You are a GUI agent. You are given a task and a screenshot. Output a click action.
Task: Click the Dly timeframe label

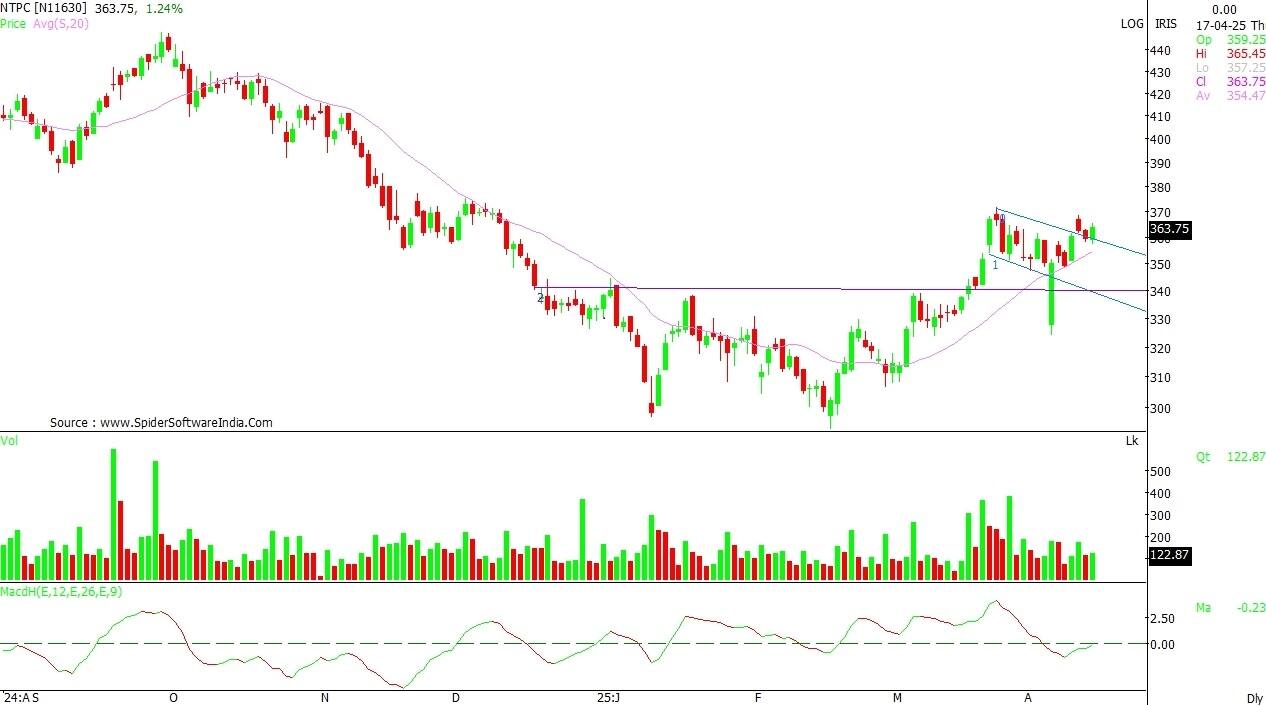(1254, 697)
